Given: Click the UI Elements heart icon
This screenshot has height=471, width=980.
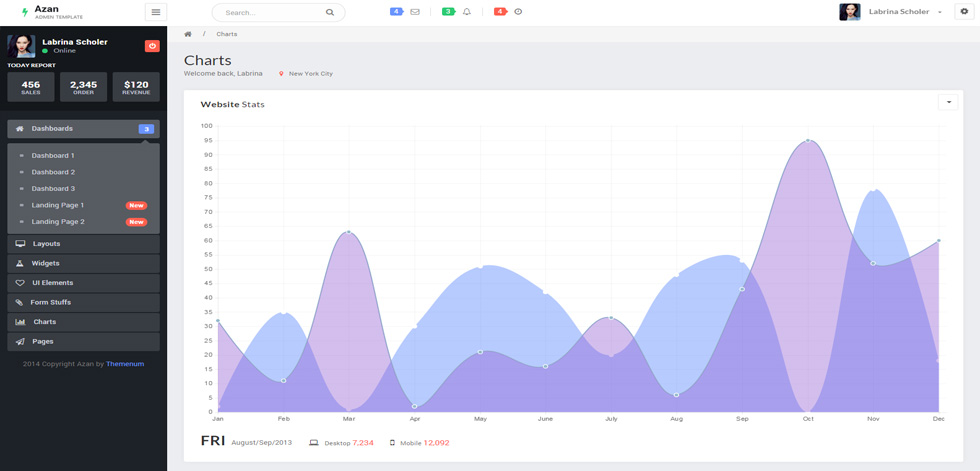Looking at the screenshot, I should (20, 283).
